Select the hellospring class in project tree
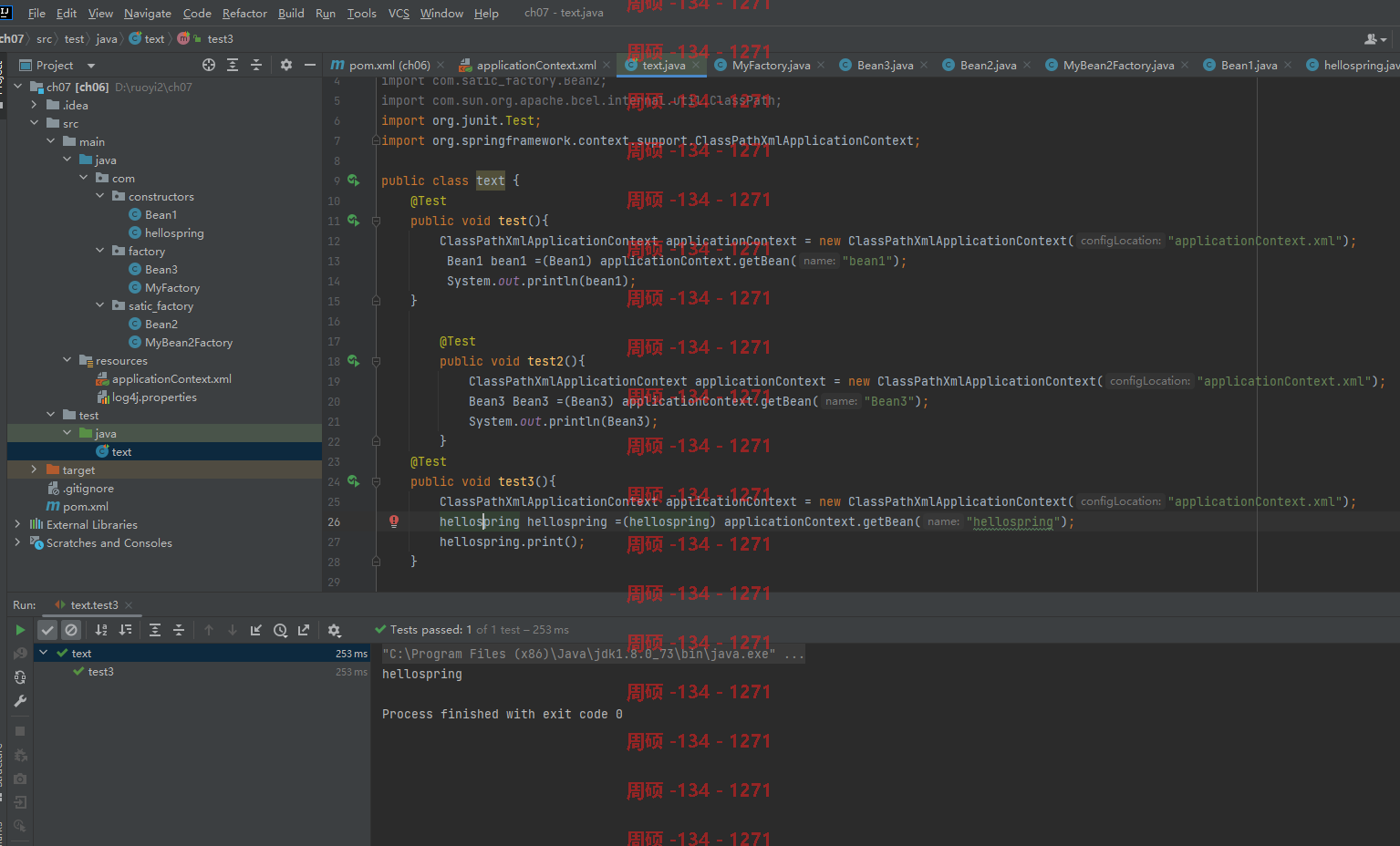This screenshot has height=846, width=1400. click(x=173, y=232)
